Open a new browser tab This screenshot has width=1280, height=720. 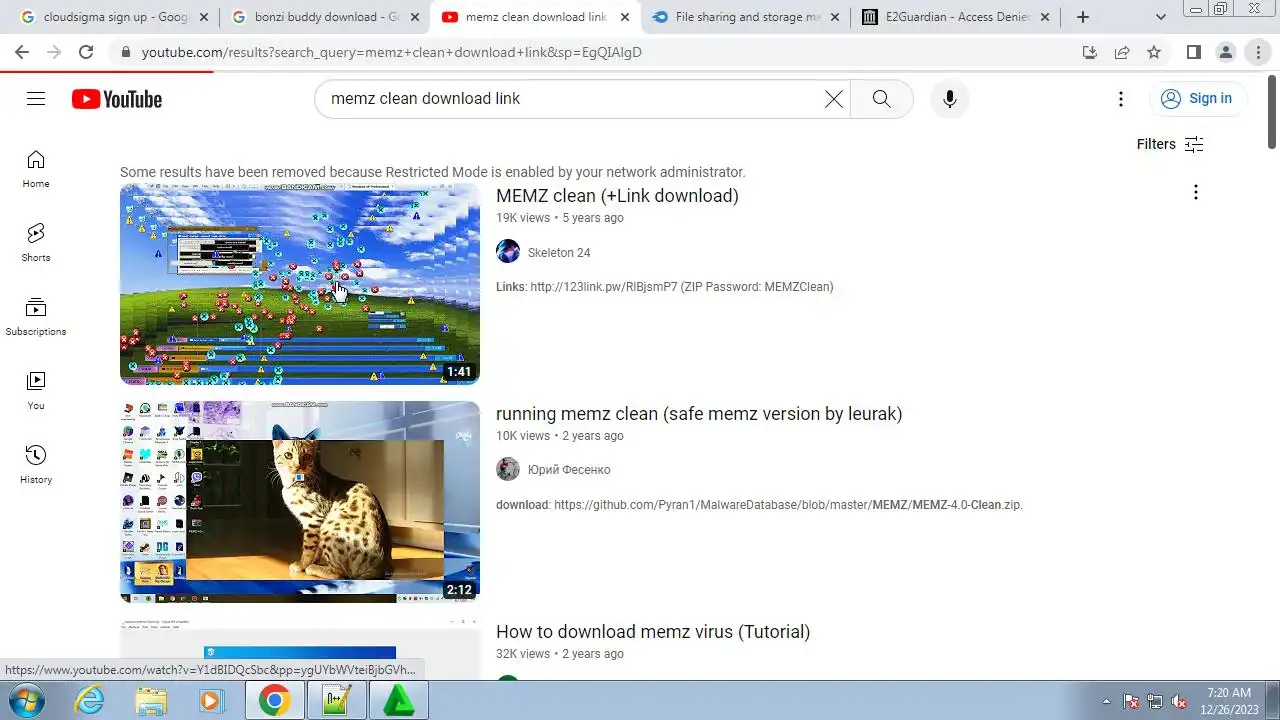tap(1083, 17)
